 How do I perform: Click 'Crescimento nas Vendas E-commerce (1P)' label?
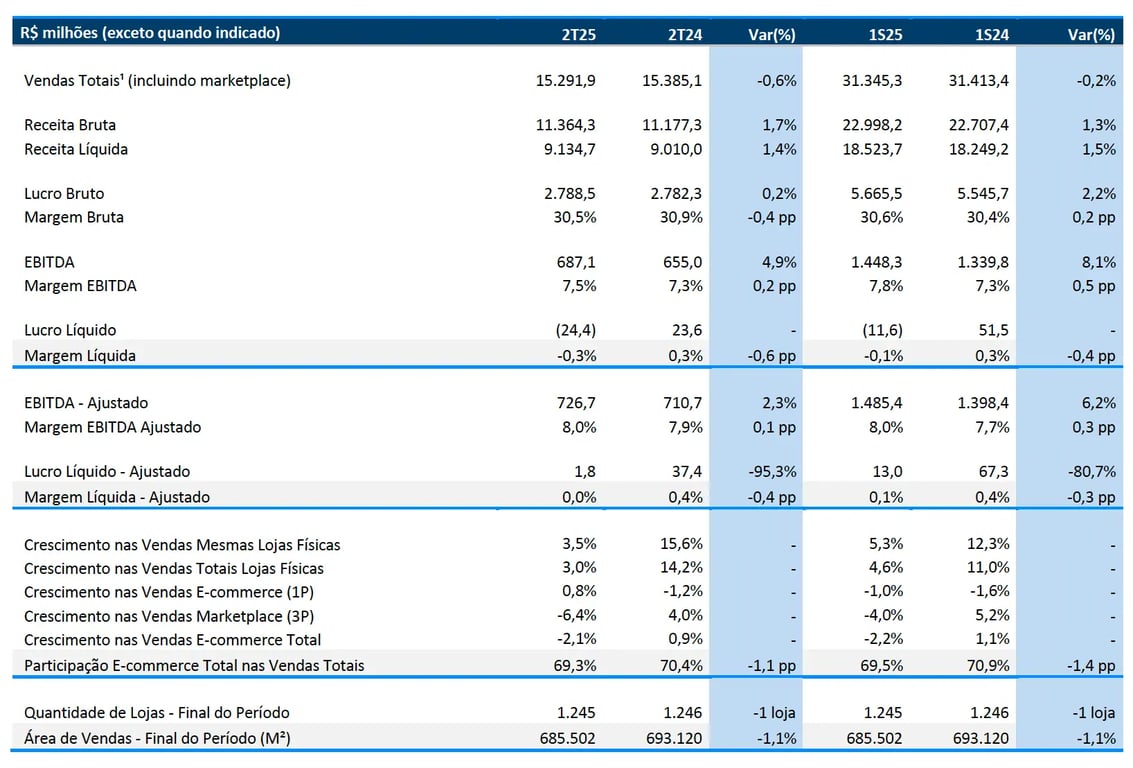[x=169, y=592]
